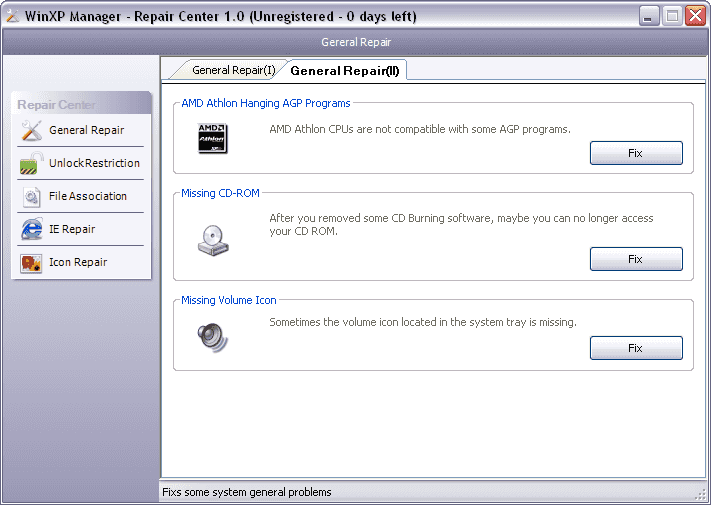Minimize the WinXP Manager window
711x505 pixels.
tap(649, 16)
